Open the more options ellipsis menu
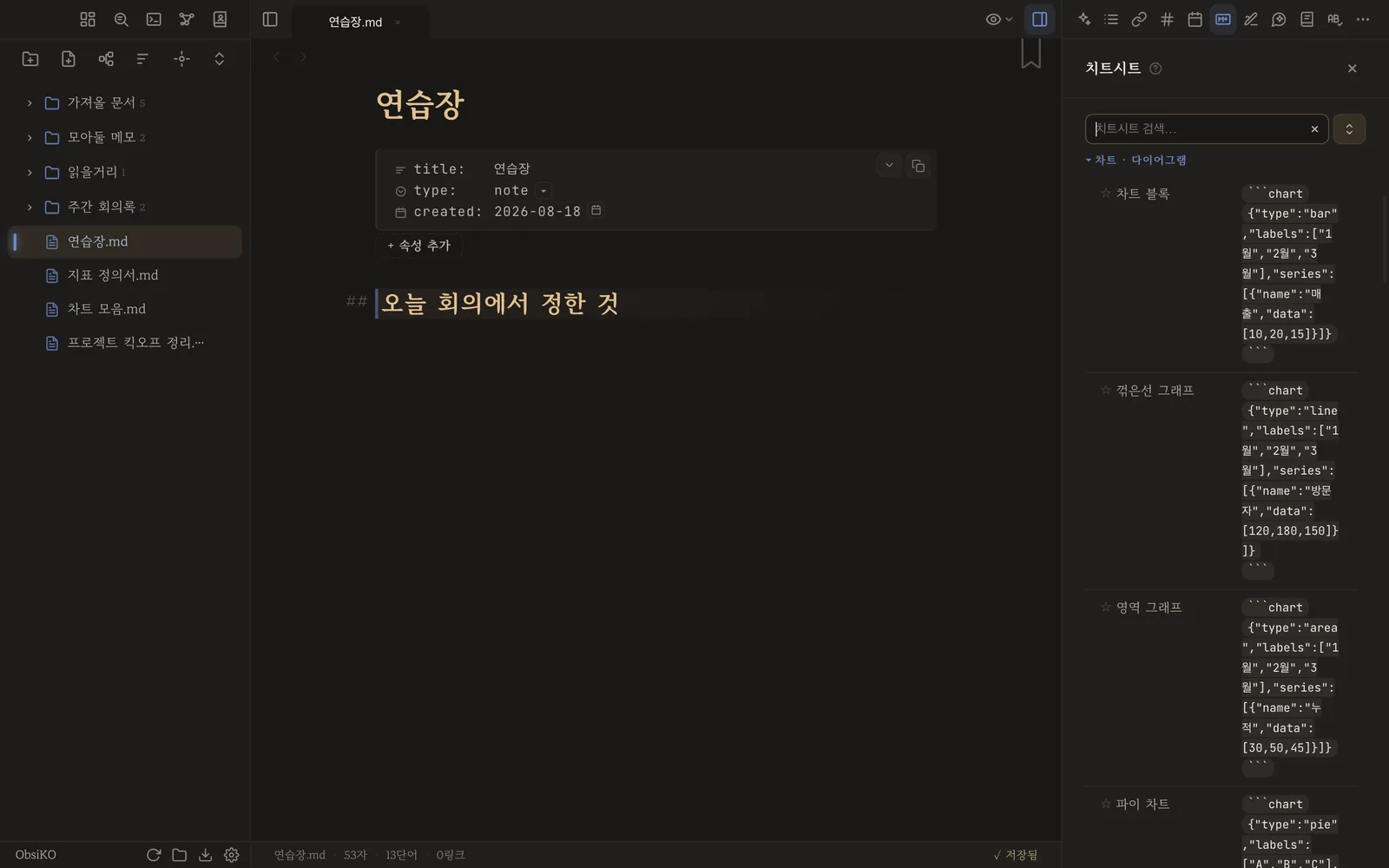This screenshot has height=868, width=1389. click(1363, 19)
